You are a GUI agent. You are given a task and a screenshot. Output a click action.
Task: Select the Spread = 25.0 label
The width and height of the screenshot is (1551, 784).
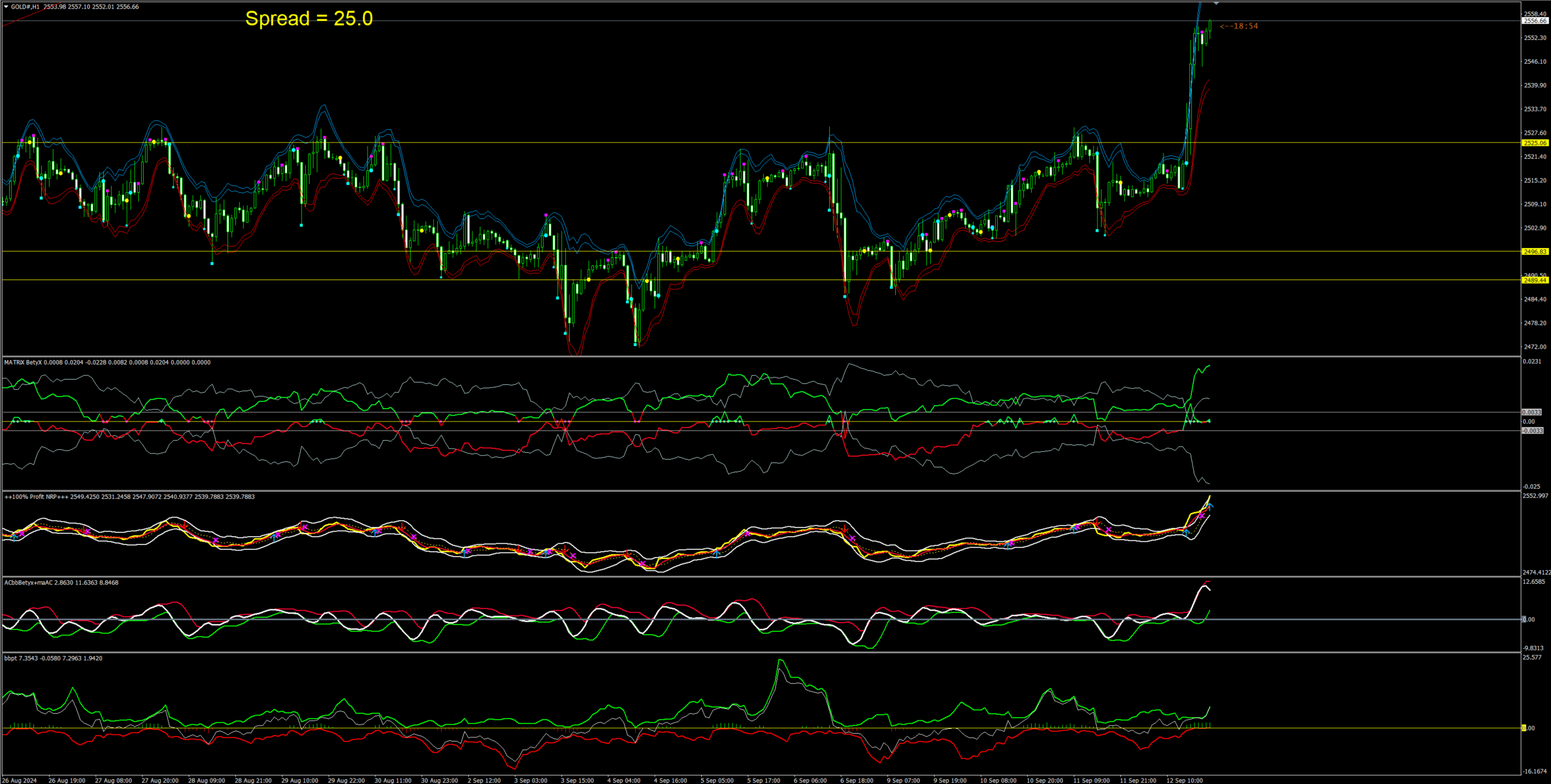(309, 19)
